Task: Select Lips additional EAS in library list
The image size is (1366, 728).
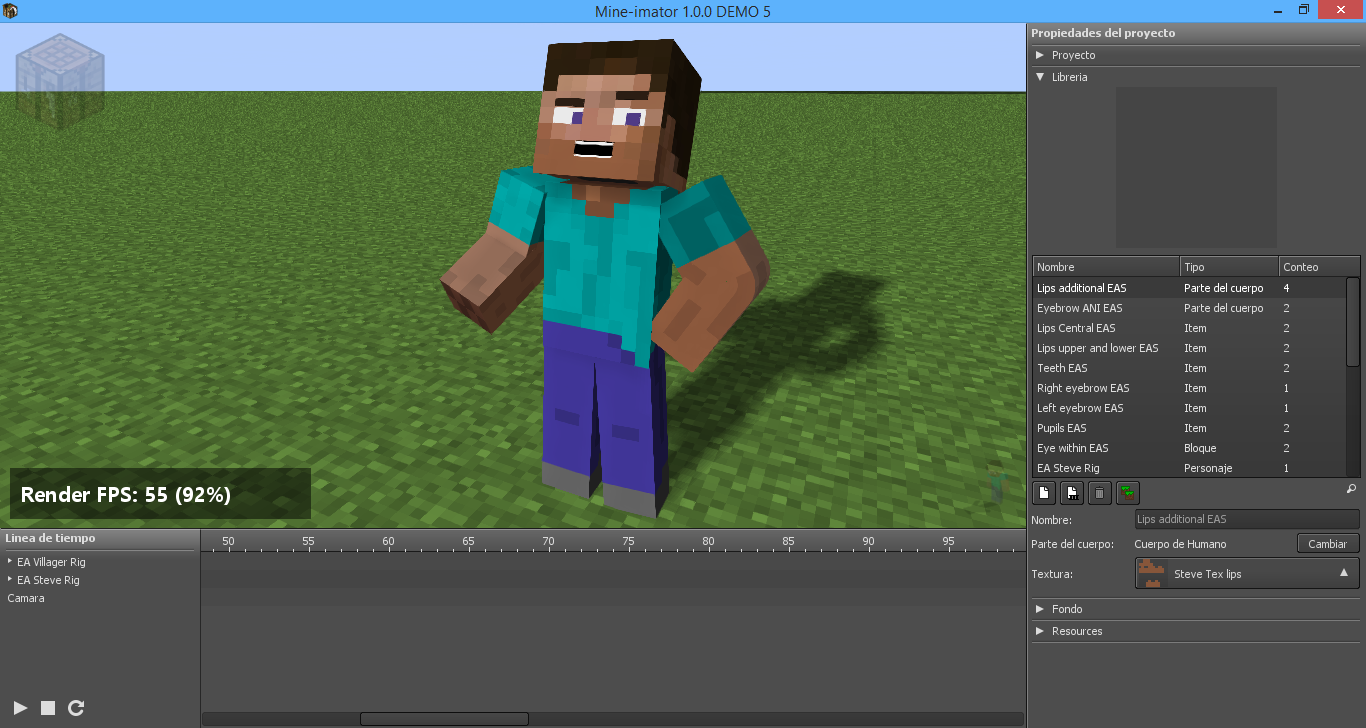Action: pyautogui.click(x=1189, y=288)
